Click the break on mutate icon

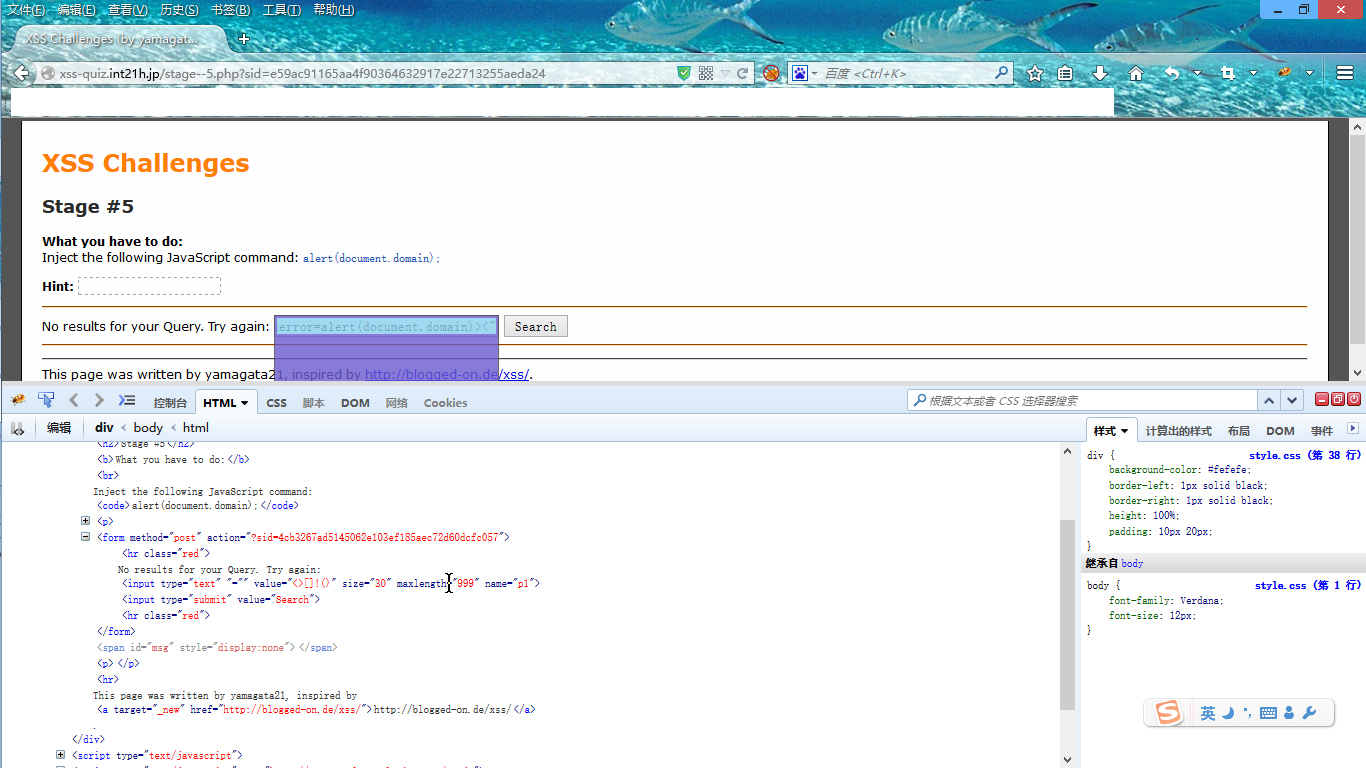click(17, 428)
